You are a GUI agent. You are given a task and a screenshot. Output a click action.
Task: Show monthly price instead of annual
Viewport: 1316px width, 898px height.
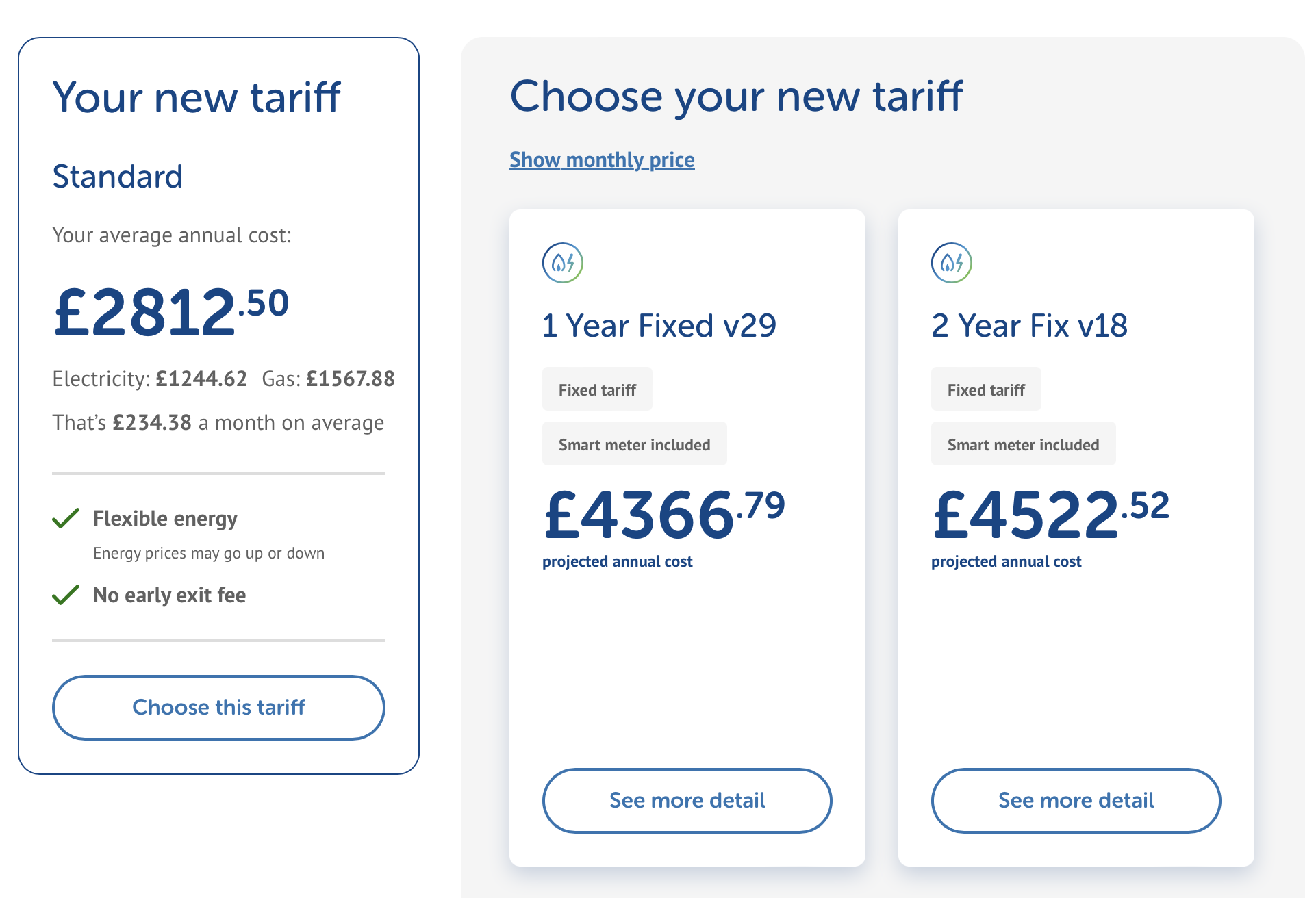point(602,159)
